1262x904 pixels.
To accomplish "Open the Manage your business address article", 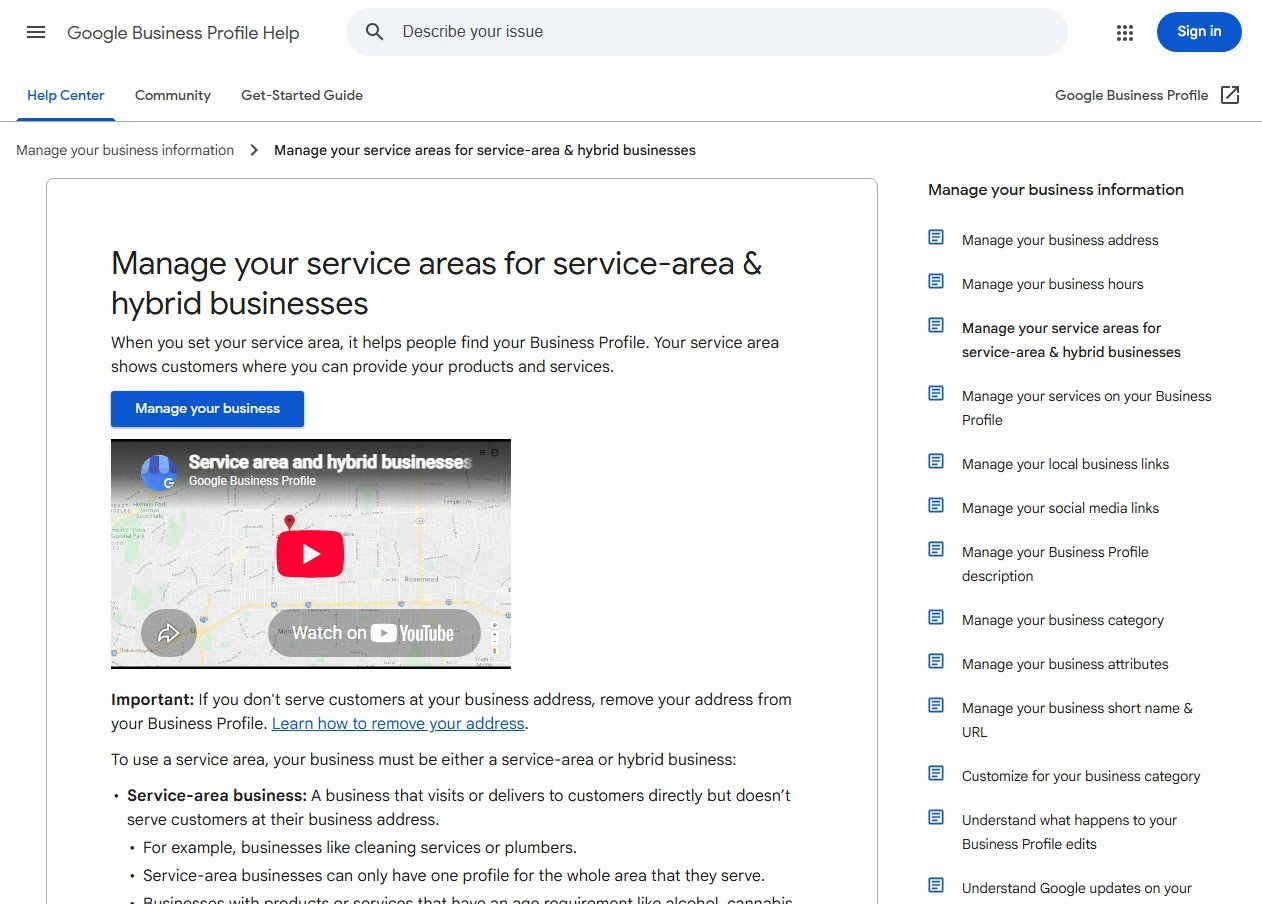I will coord(1060,240).
